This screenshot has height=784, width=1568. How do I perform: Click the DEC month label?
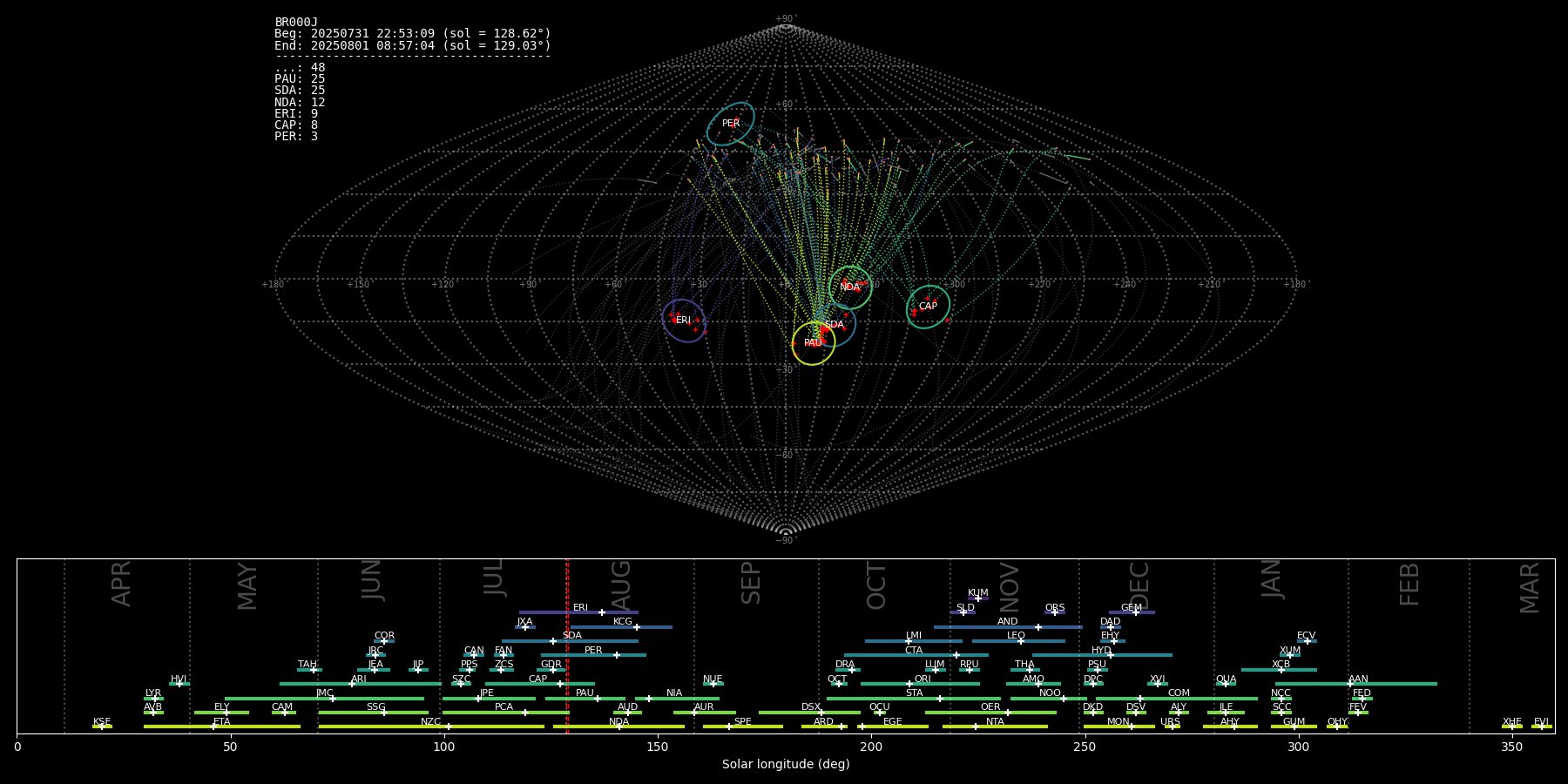coord(1140,585)
